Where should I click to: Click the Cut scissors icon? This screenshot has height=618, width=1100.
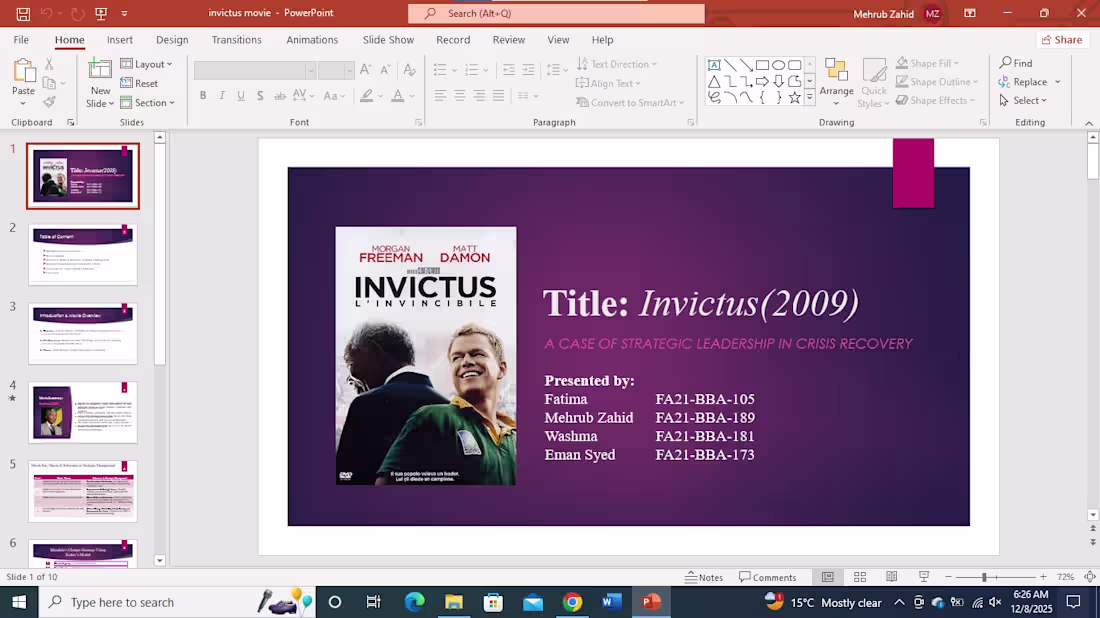pos(49,64)
